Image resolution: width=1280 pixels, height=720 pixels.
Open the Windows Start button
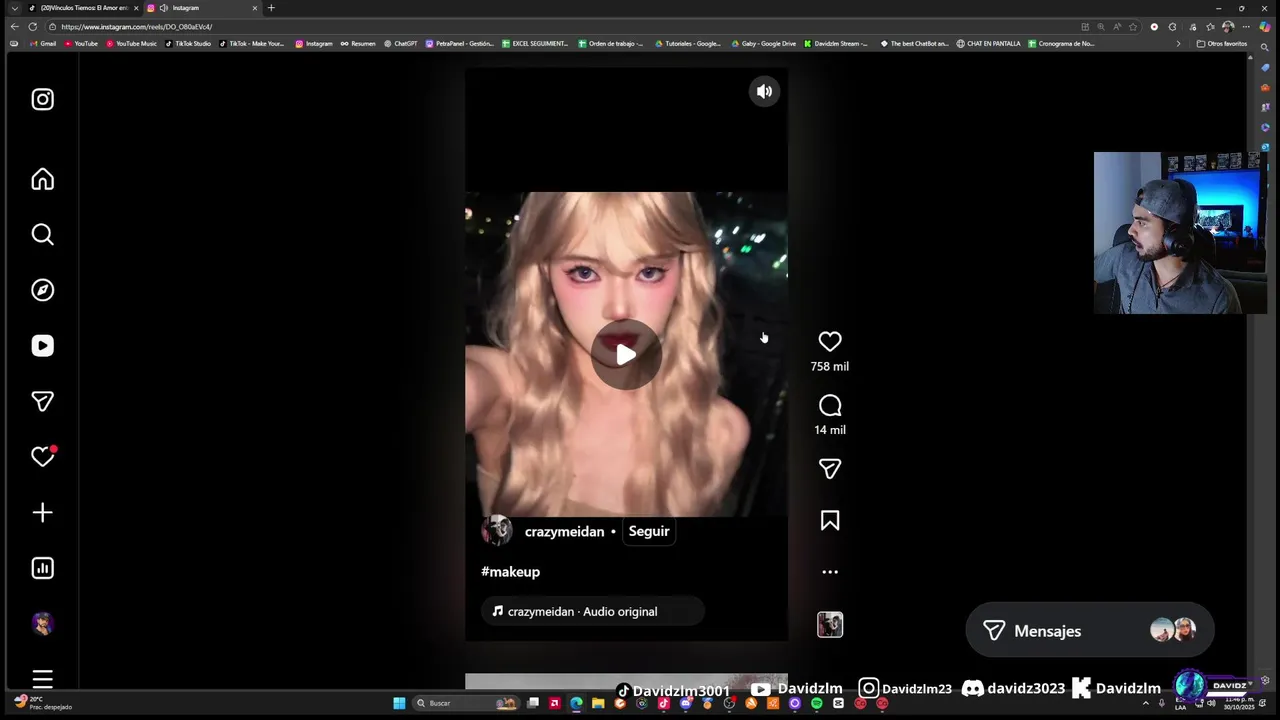point(399,703)
